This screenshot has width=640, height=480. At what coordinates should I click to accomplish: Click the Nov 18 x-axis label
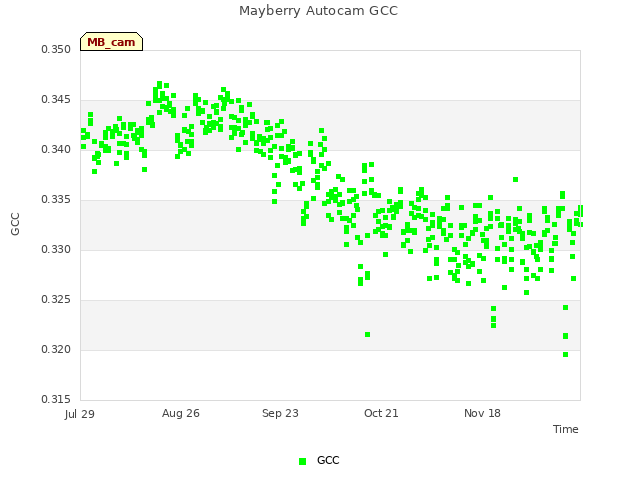482,413
